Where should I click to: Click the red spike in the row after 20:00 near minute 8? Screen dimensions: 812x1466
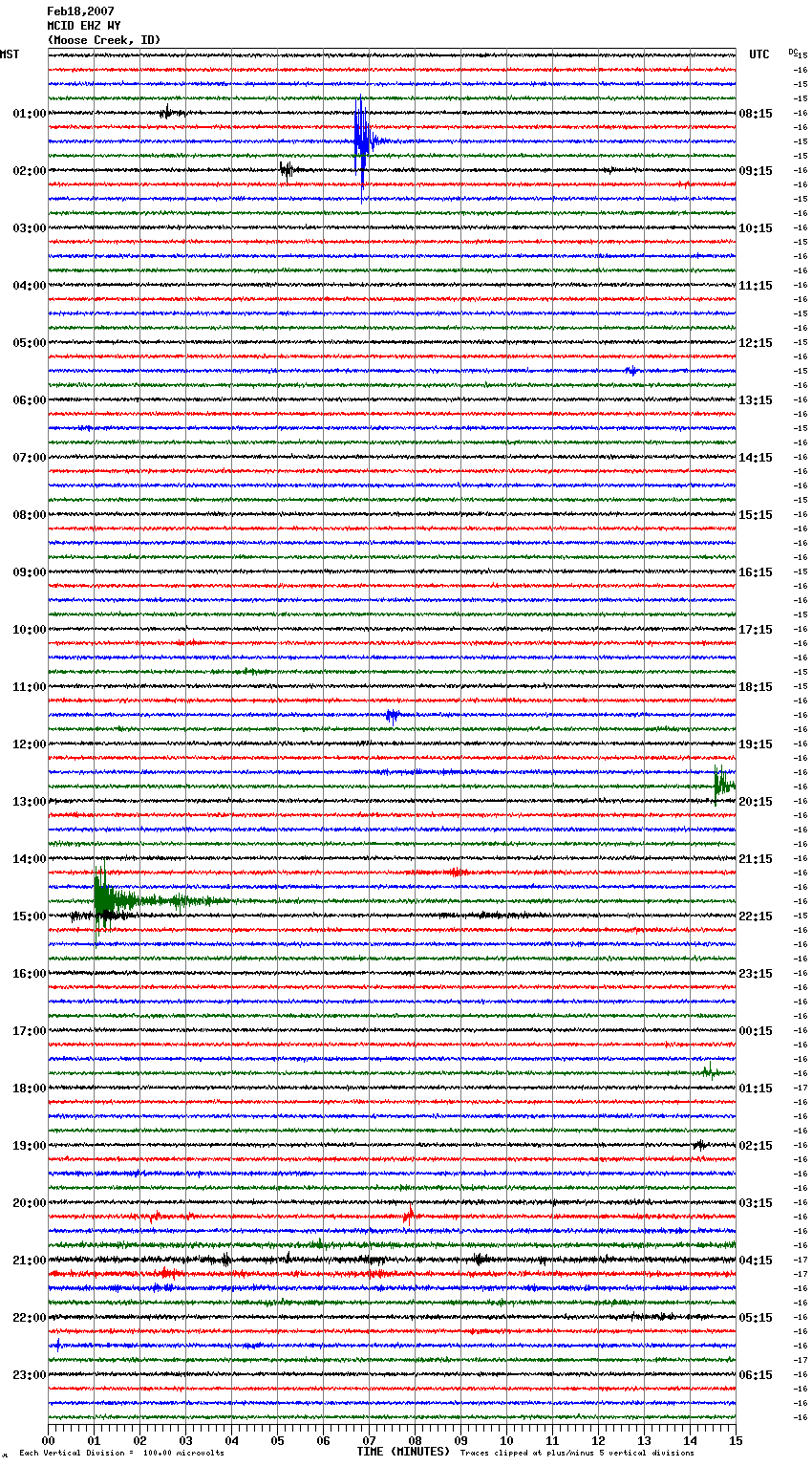coord(409,1216)
